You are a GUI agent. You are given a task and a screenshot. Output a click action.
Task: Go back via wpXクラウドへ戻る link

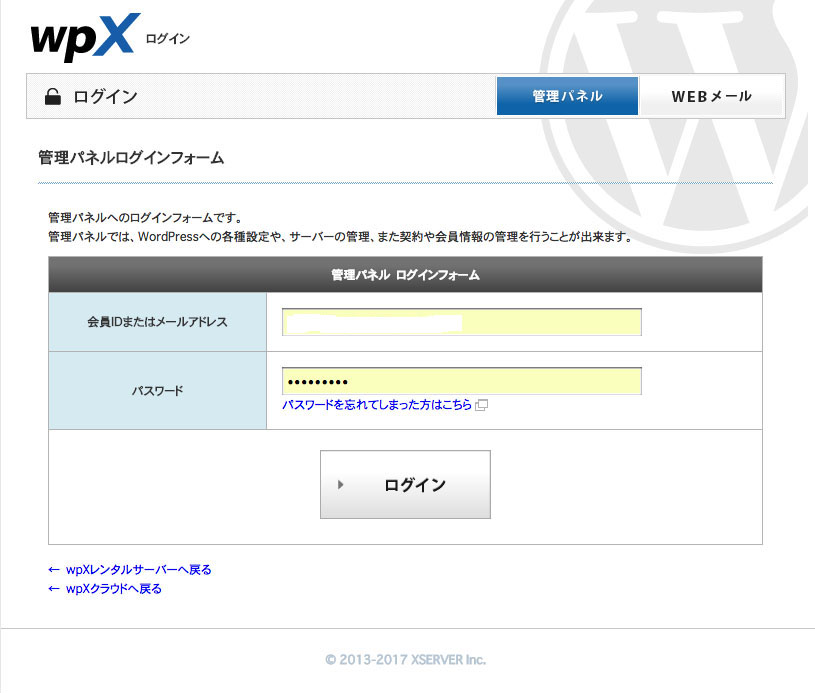click(114, 589)
